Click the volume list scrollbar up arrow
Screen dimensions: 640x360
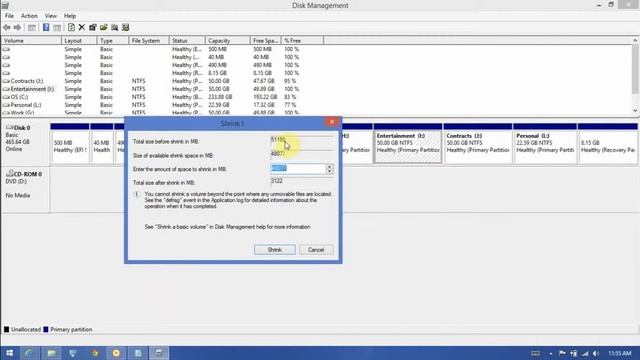(635, 40)
